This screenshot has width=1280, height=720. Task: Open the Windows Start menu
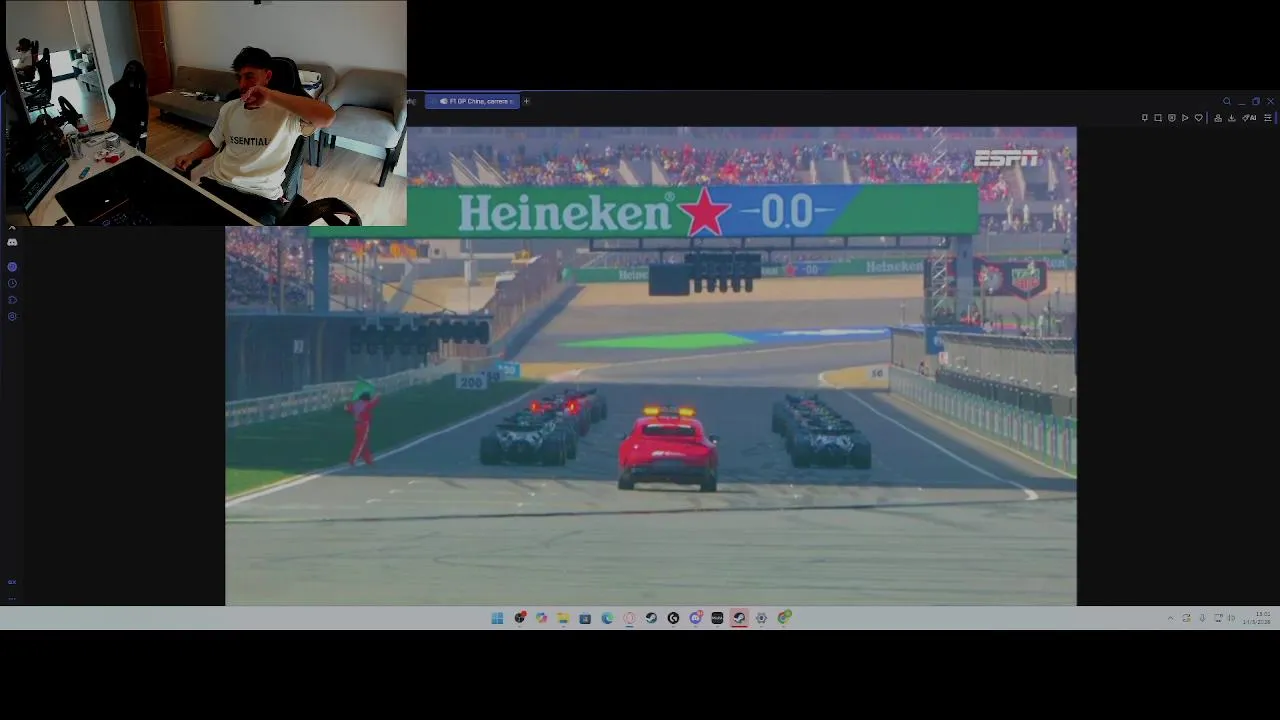497,618
